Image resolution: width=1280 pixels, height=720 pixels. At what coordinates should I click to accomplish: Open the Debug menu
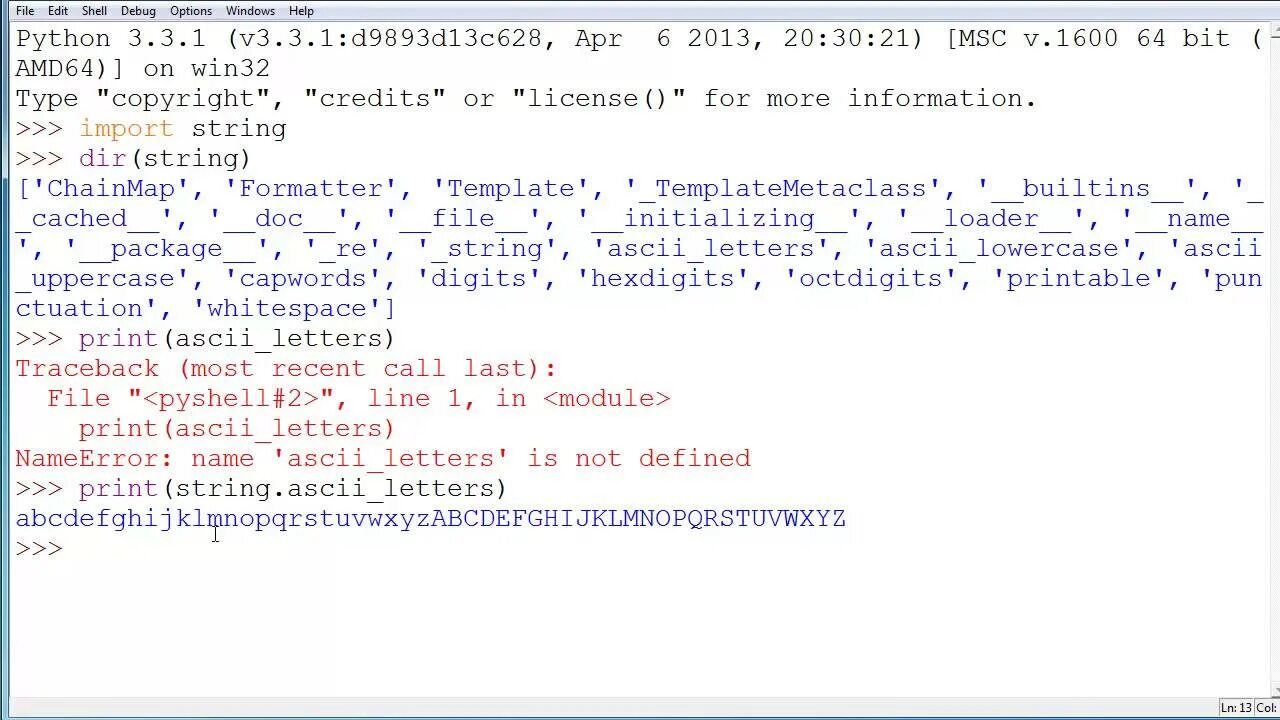click(x=138, y=11)
